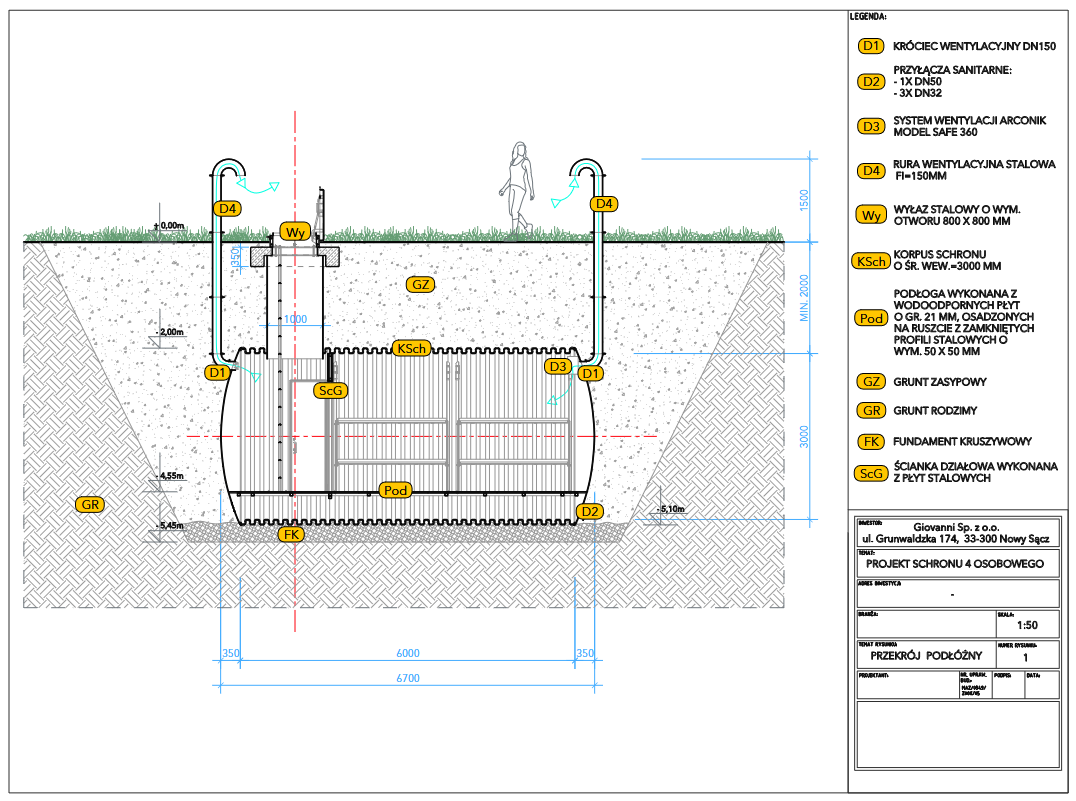Click the Giovanni Sp. z o.o. investor text

956,527
